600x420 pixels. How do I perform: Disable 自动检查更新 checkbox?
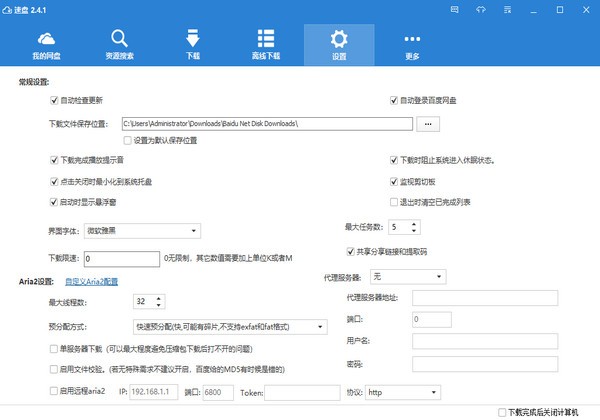54,101
